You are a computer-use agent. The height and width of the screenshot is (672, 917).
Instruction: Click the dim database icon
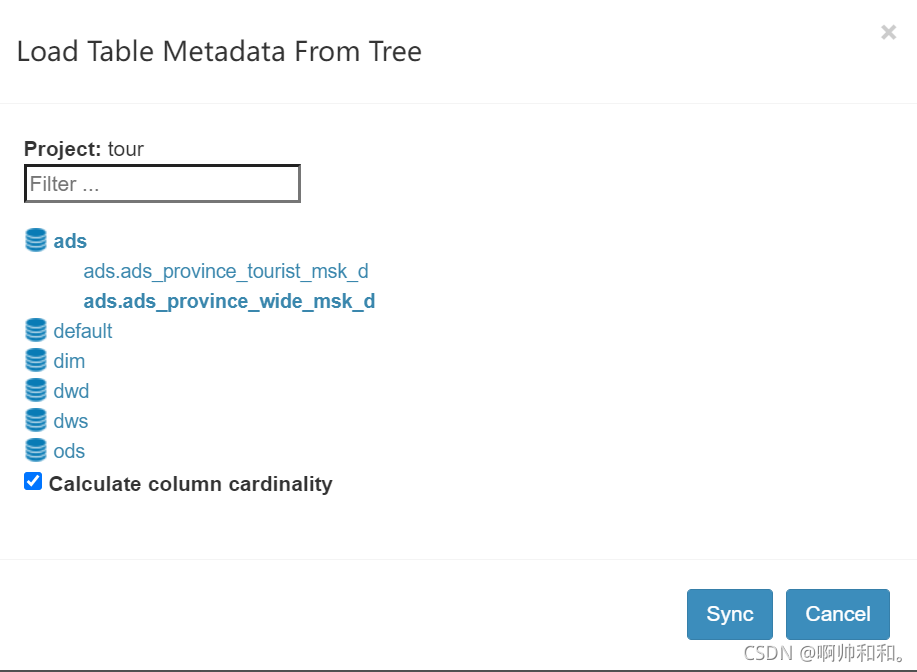coord(36,361)
